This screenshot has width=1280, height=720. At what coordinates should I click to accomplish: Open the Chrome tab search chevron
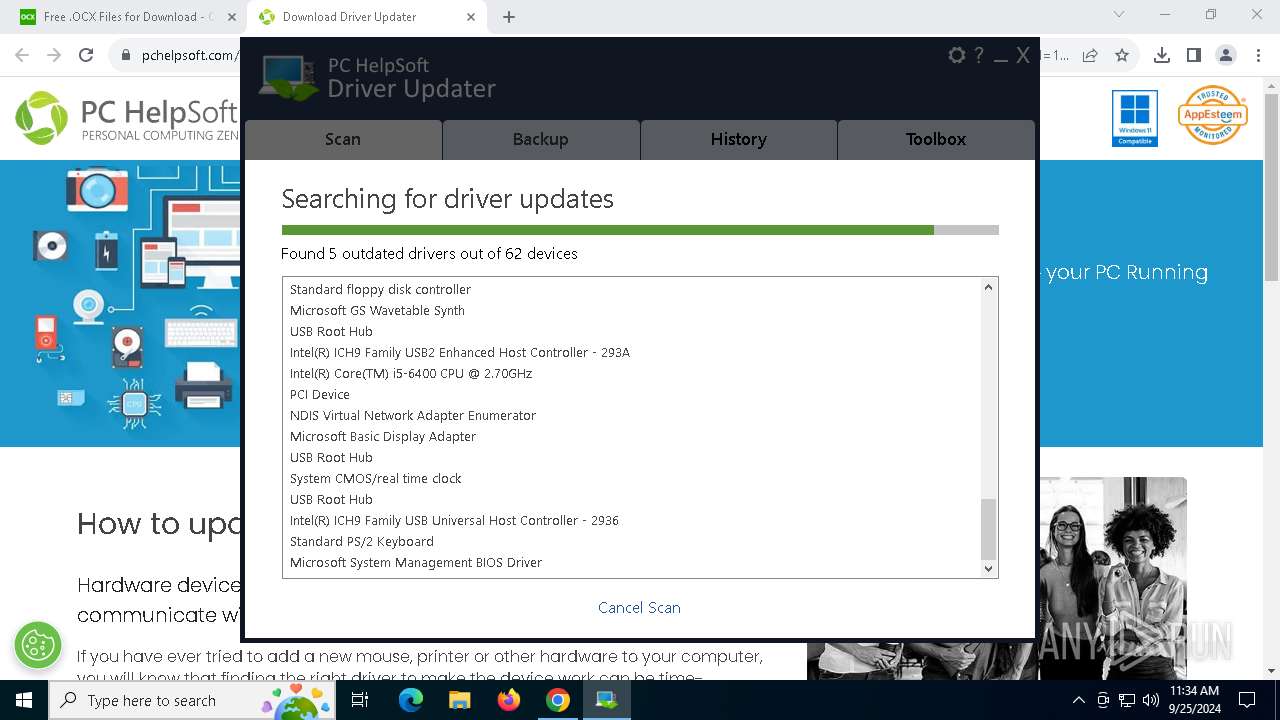point(1119,15)
